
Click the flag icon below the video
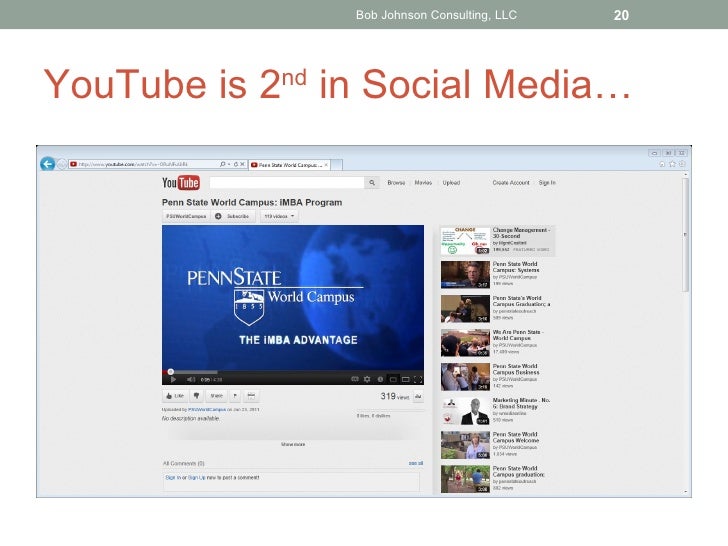click(x=235, y=396)
